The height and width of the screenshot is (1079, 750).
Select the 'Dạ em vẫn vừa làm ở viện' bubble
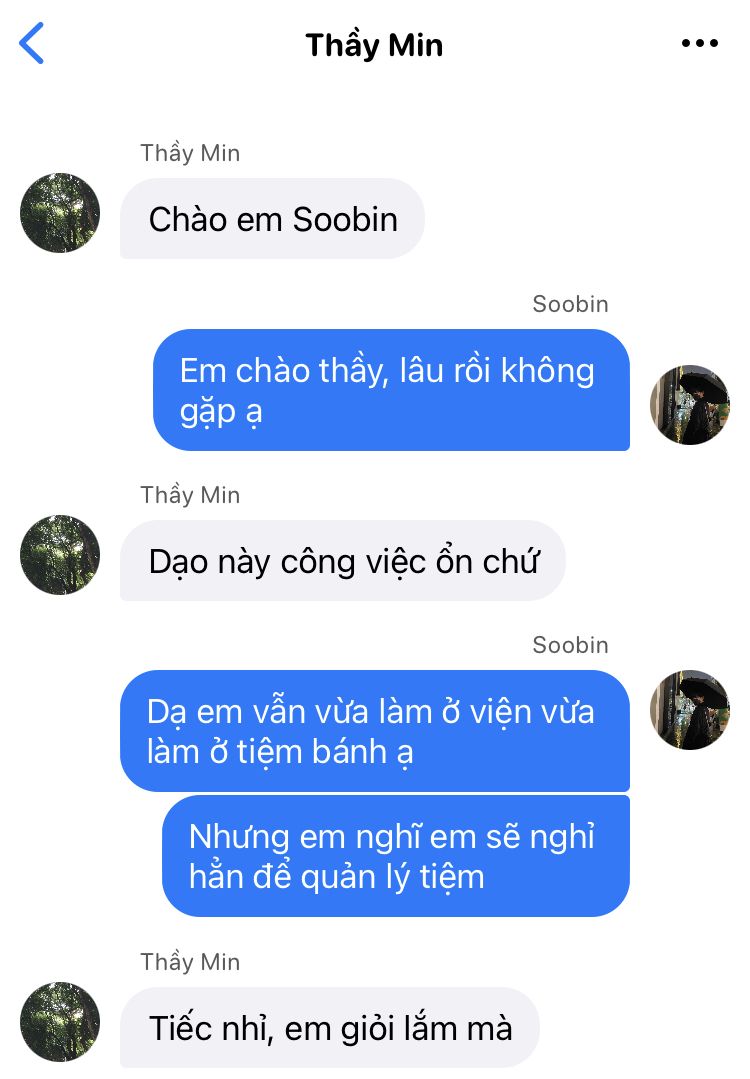tap(375, 731)
